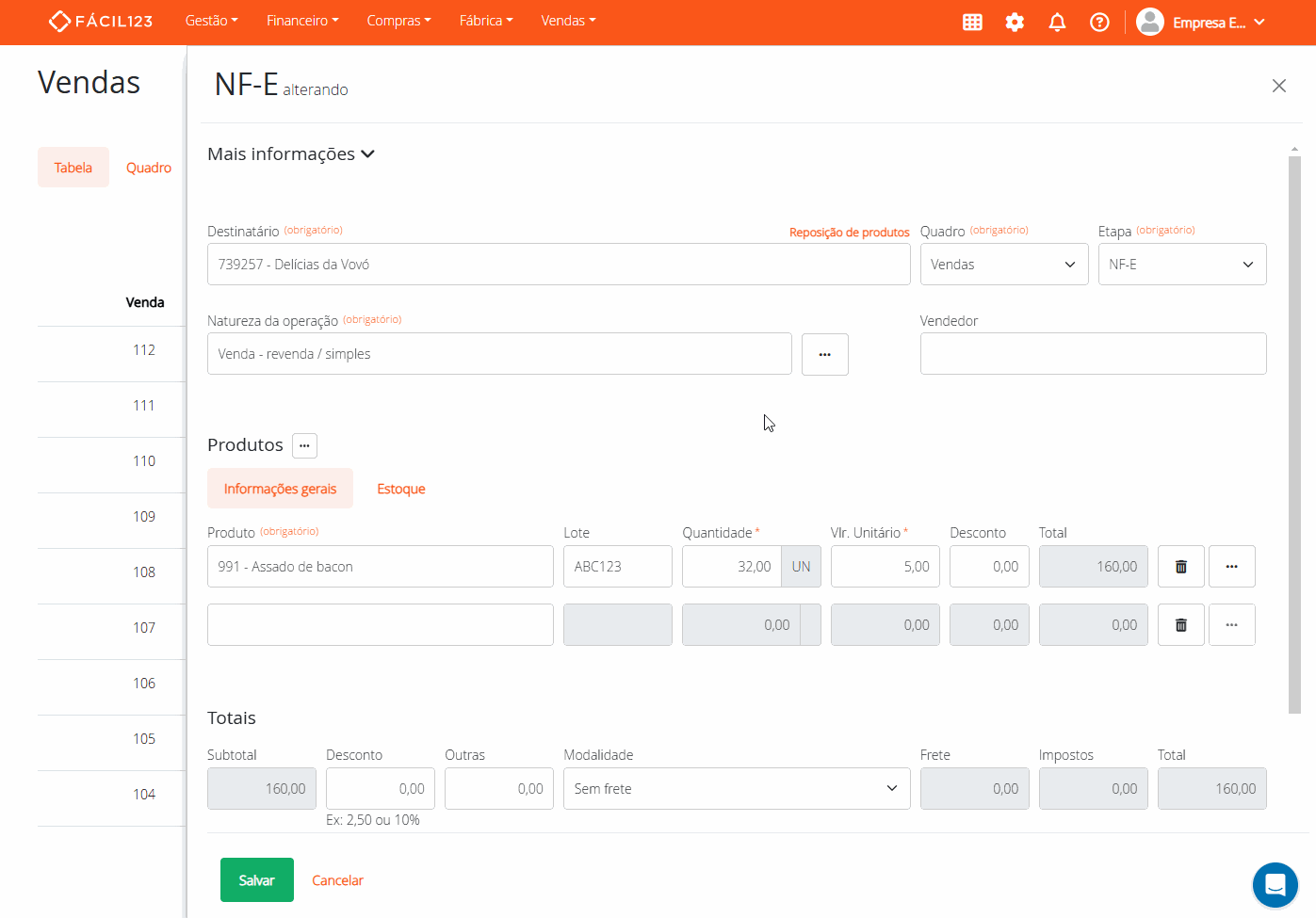Screen dimensions: 1316x918
Task: Open the Etapa dropdown showing NF-E
Action: [1181, 265]
